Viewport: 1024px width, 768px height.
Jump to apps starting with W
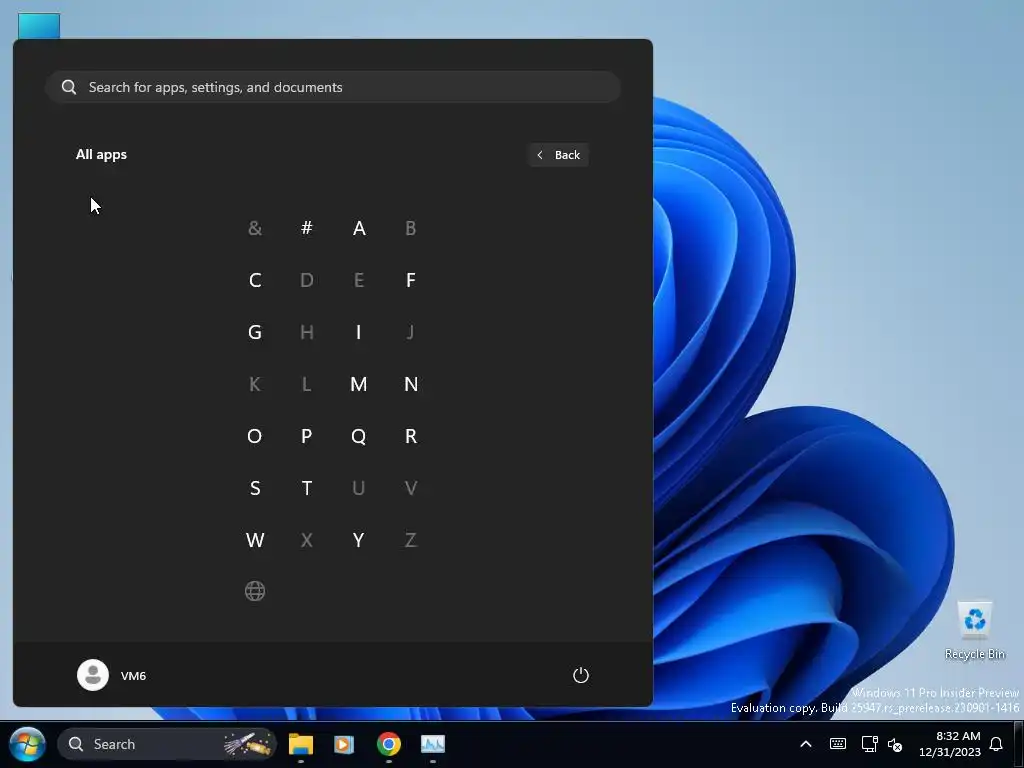point(255,540)
